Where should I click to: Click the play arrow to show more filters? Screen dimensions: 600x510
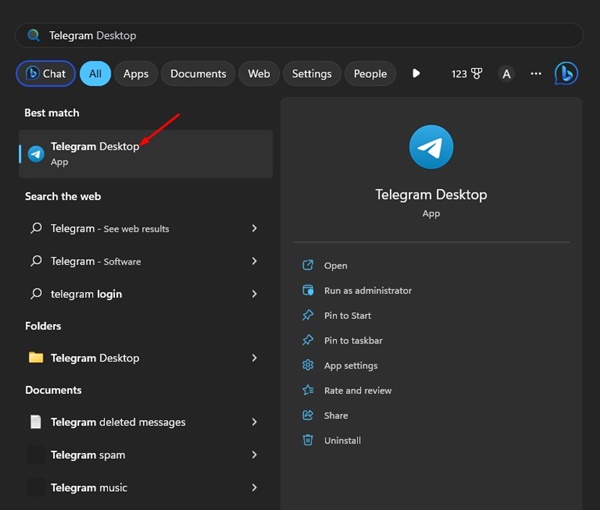(x=416, y=73)
